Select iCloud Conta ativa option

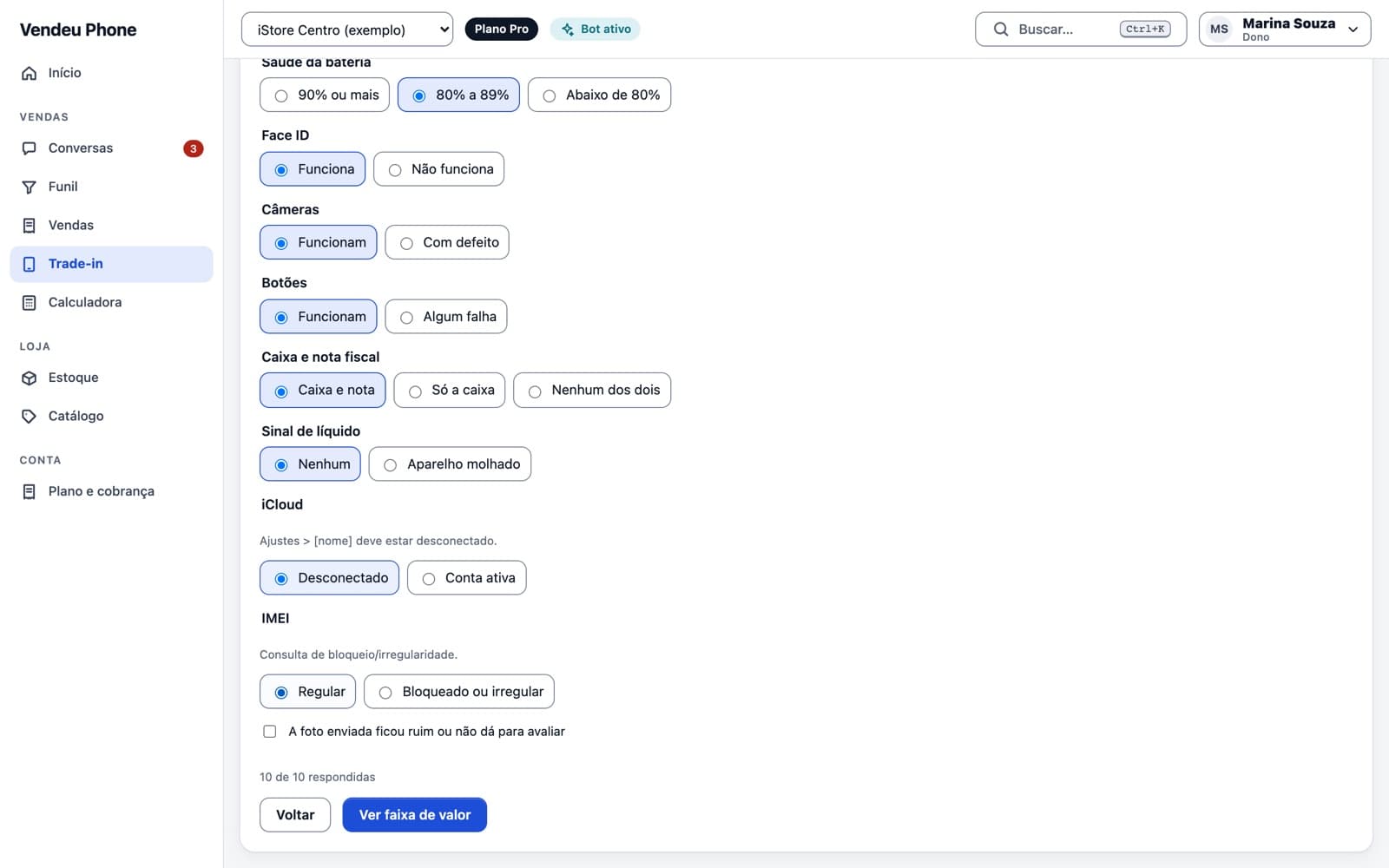point(467,578)
